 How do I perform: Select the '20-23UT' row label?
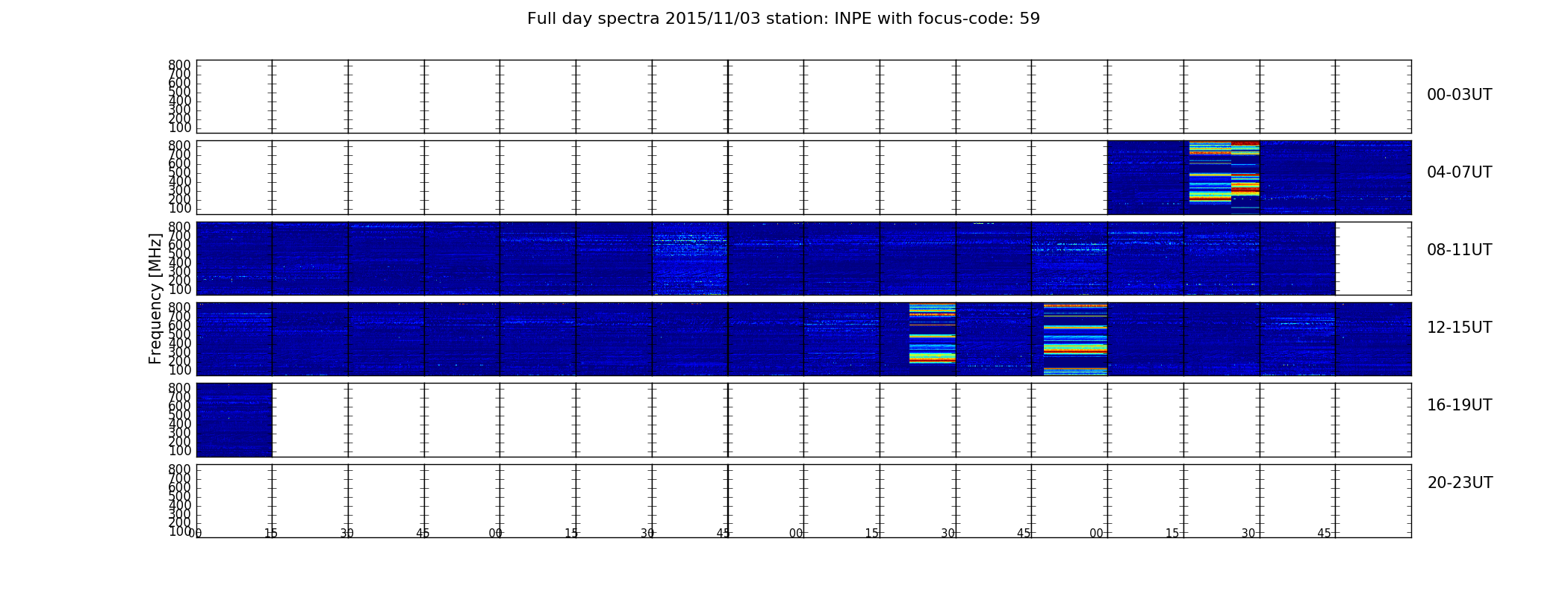pos(1460,483)
